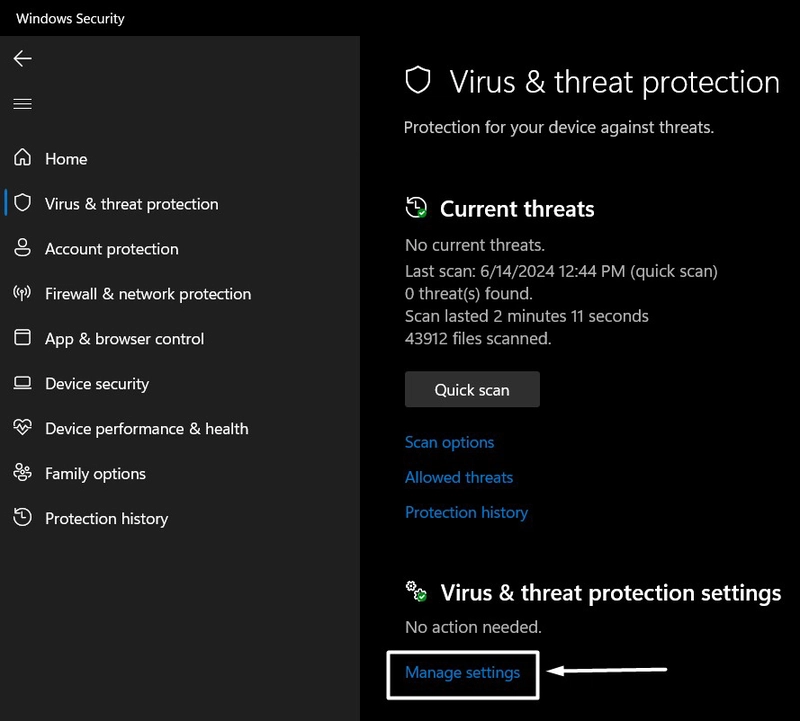Viewport: 800px width, 721px height.
Task: Open the Allowed threats link
Action: [459, 477]
